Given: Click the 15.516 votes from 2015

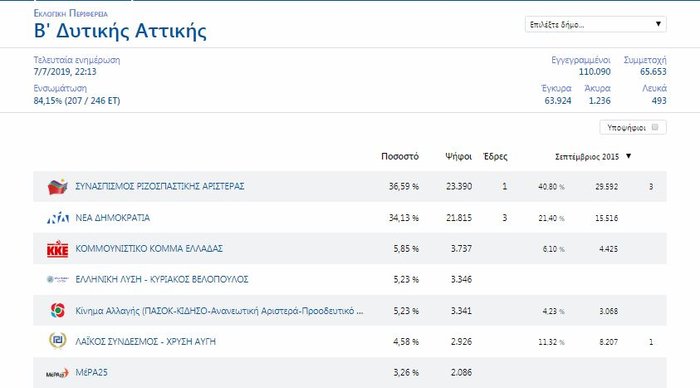Looking at the screenshot, I should pyautogui.click(x=607, y=218).
